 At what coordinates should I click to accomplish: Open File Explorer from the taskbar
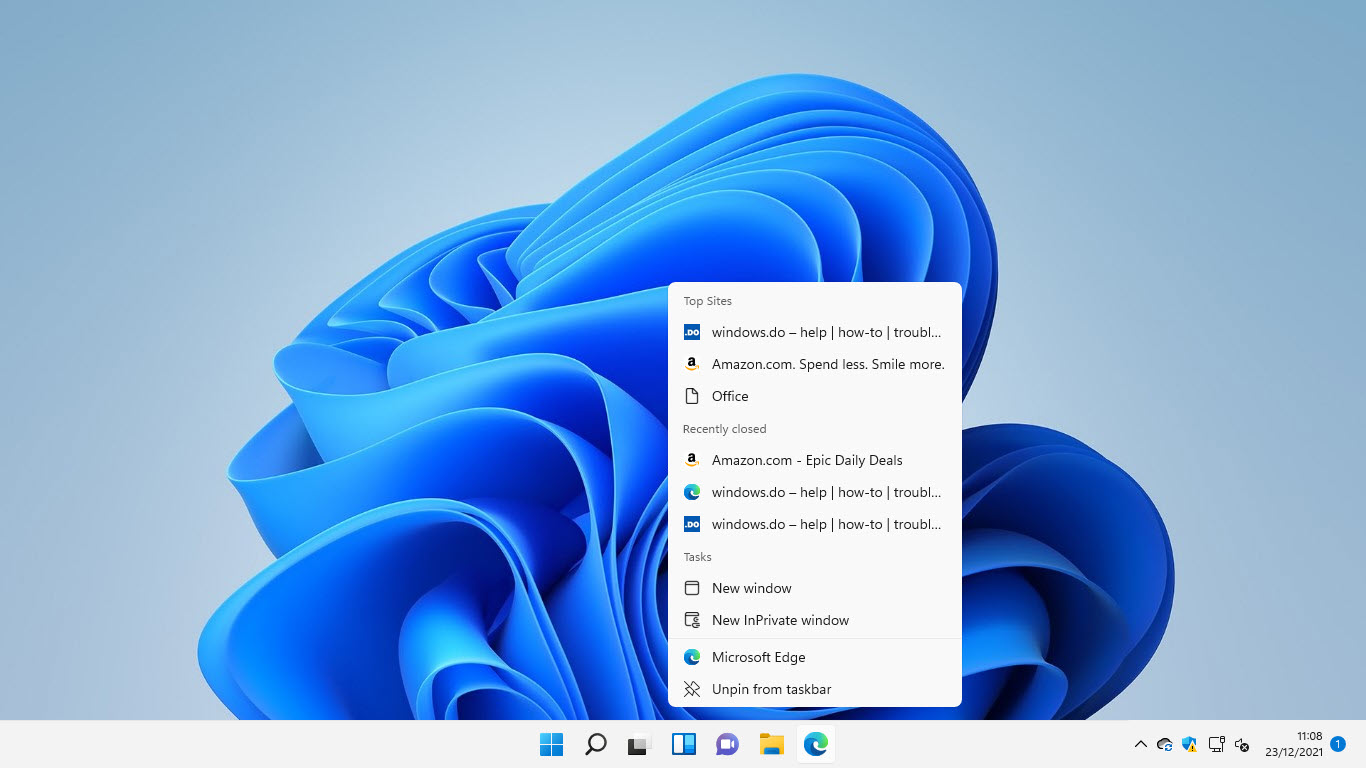(x=771, y=745)
